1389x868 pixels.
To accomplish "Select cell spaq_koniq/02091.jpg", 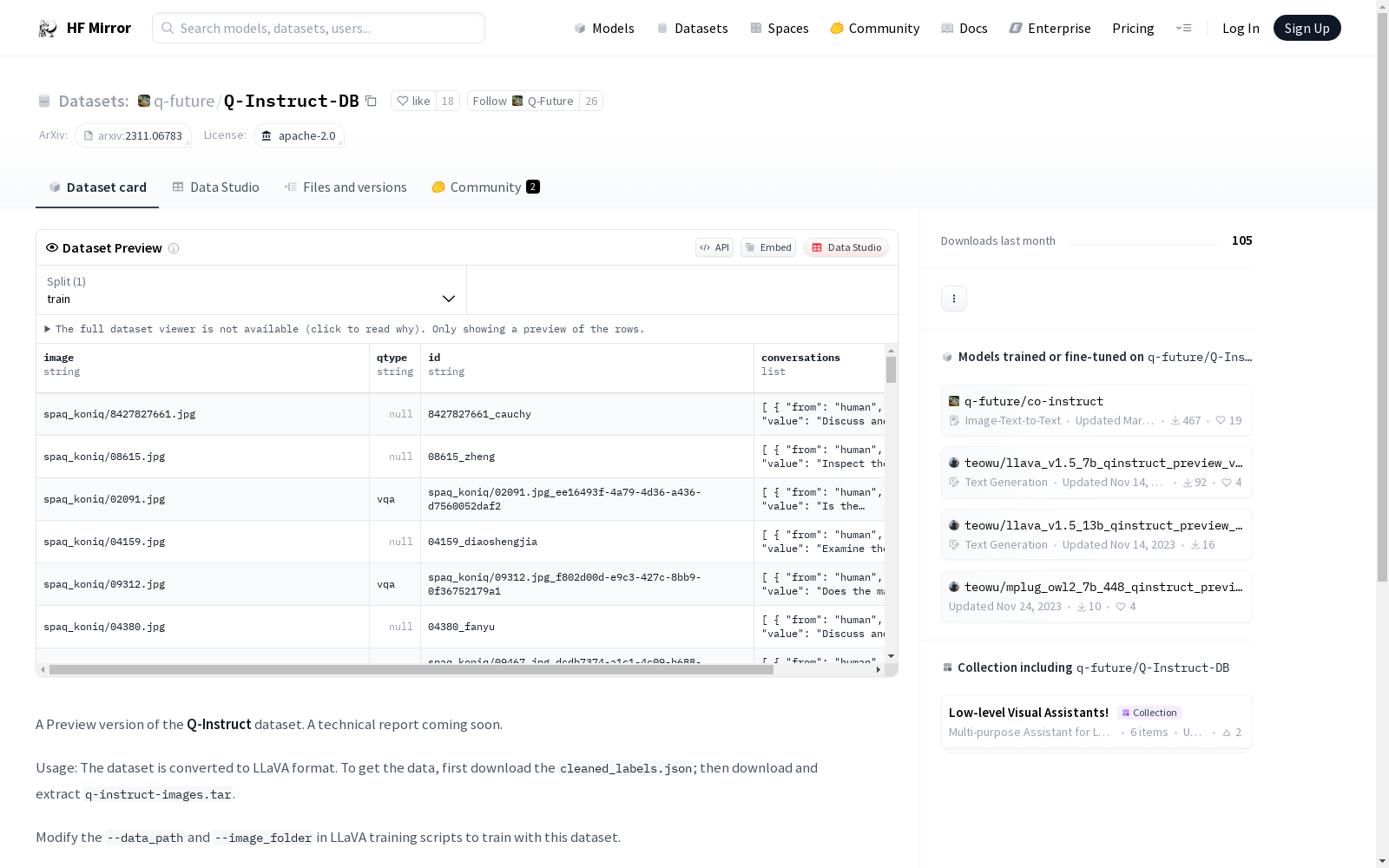I will (x=203, y=499).
